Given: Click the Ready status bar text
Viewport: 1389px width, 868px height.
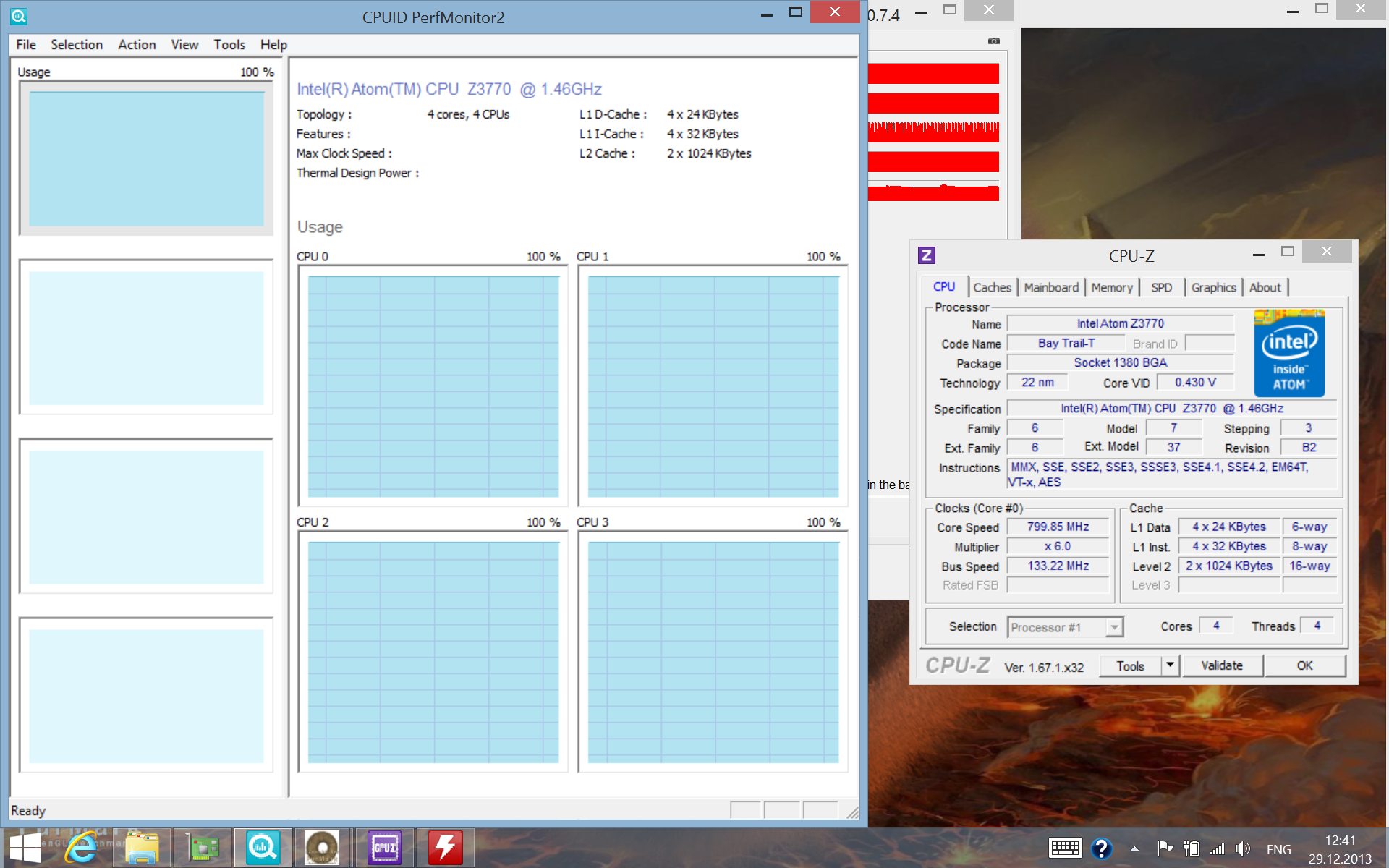Looking at the screenshot, I should click(x=28, y=811).
